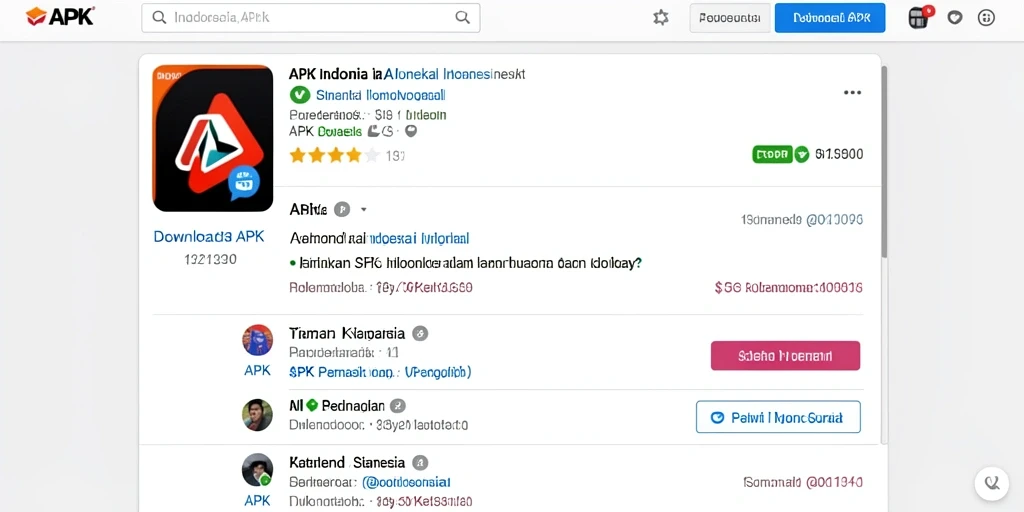Open the round floating chat button at bottom right

click(992, 483)
